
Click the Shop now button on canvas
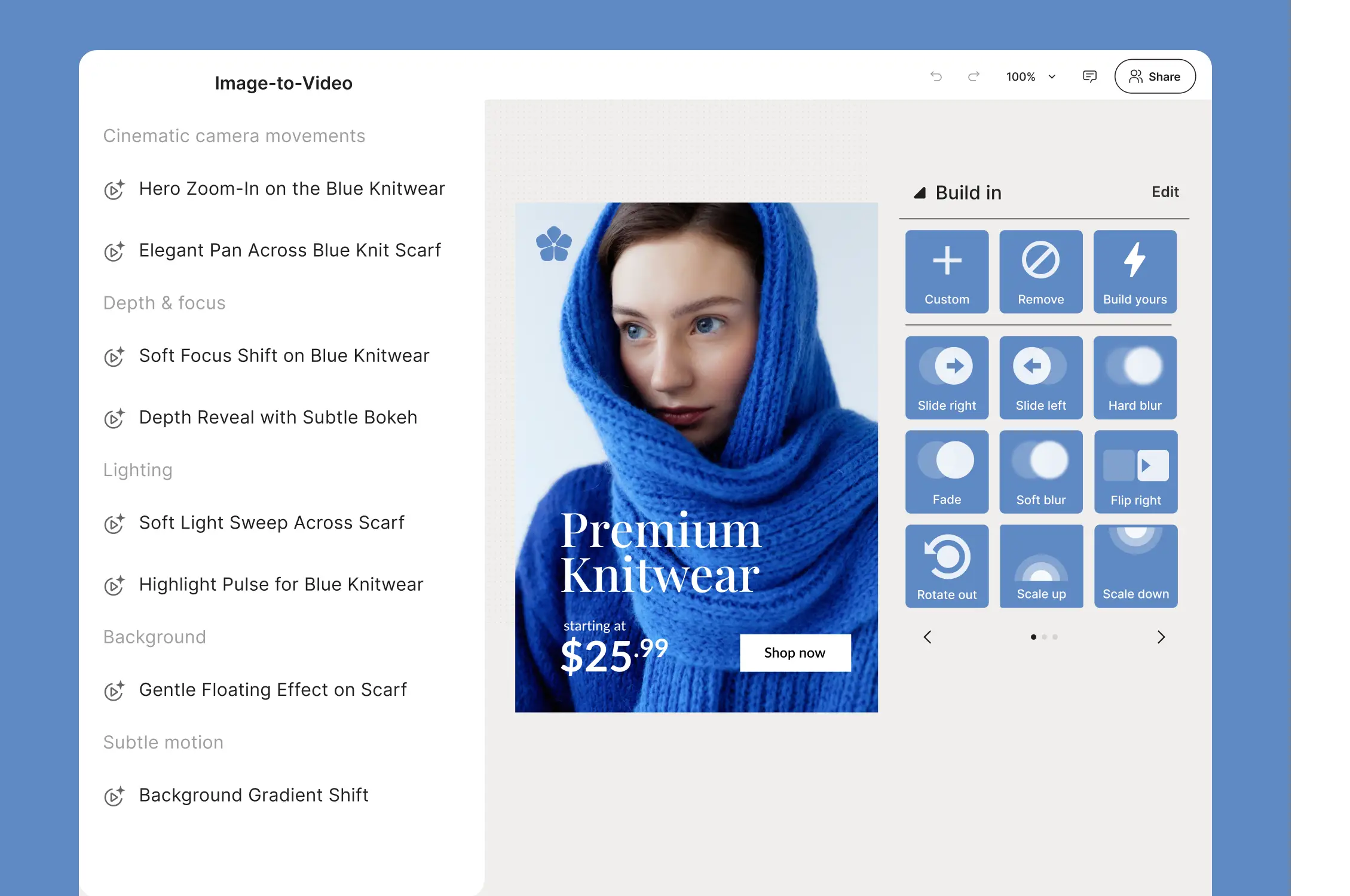(x=795, y=653)
